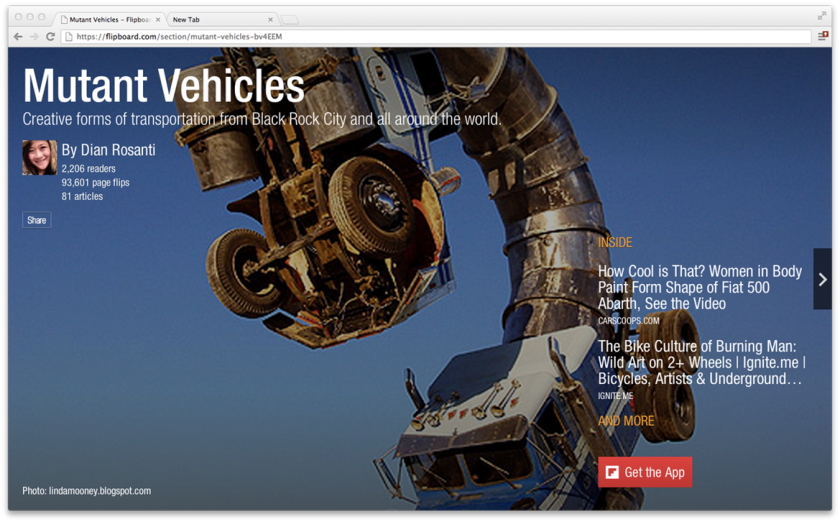Close the Mutant Vehicles tab
Viewport: 840px width, 522px height.
[158, 19]
